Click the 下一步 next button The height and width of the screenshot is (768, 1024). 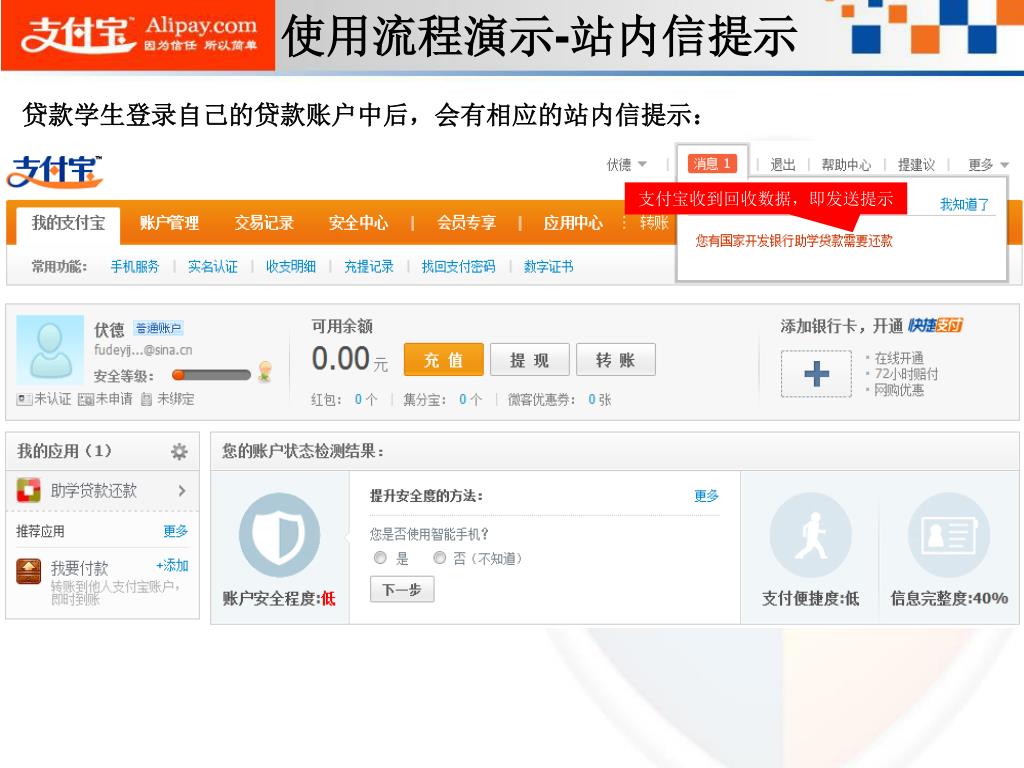point(402,590)
